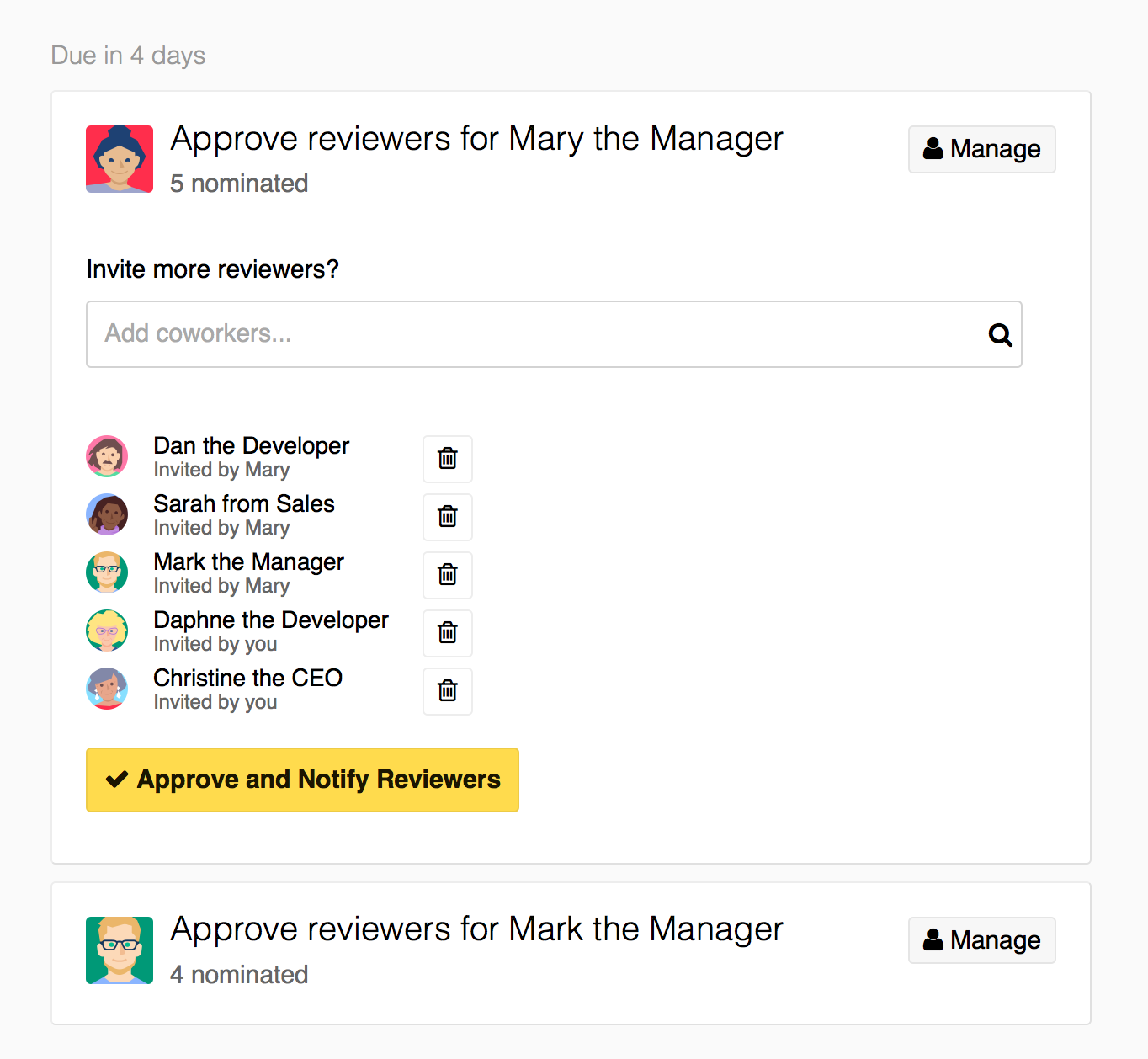Screen dimensions: 1148x1059
Task: Click Sarah from Sales reviewer entry
Action: pyautogui.click(x=244, y=514)
